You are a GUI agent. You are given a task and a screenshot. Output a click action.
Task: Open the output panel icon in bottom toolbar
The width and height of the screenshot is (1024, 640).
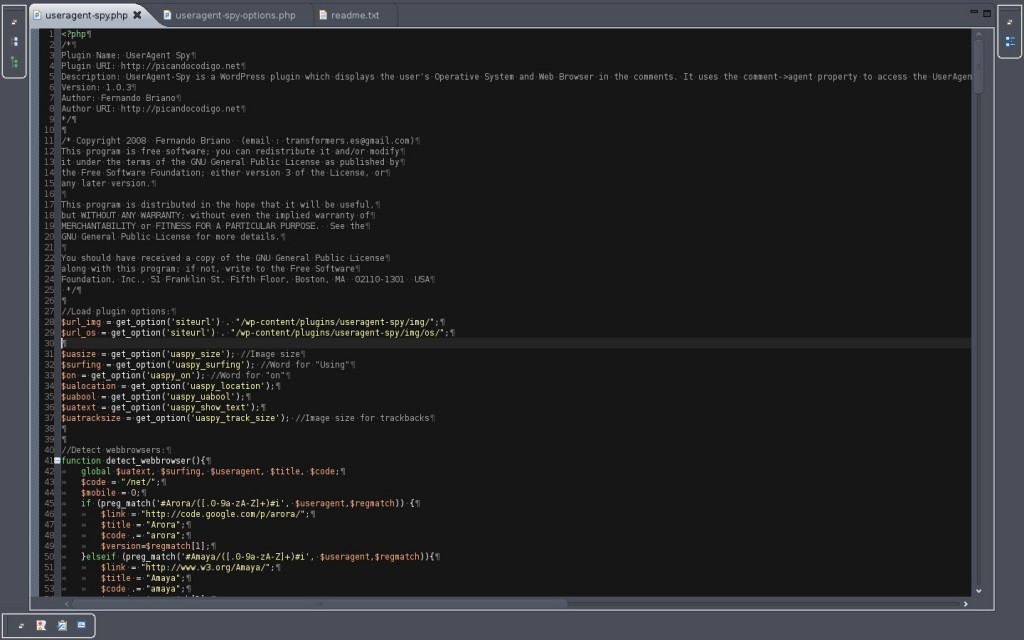[x=80, y=625]
